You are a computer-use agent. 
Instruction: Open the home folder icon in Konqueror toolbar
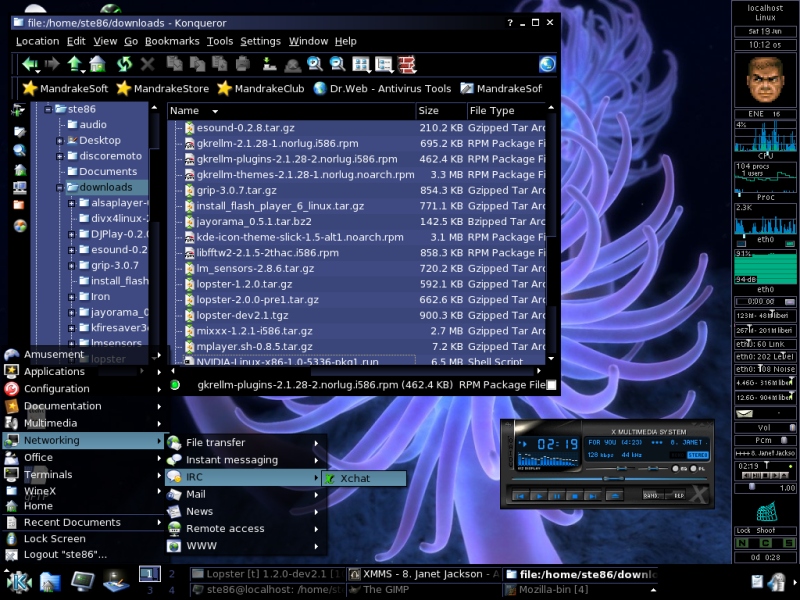(x=97, y=64)
